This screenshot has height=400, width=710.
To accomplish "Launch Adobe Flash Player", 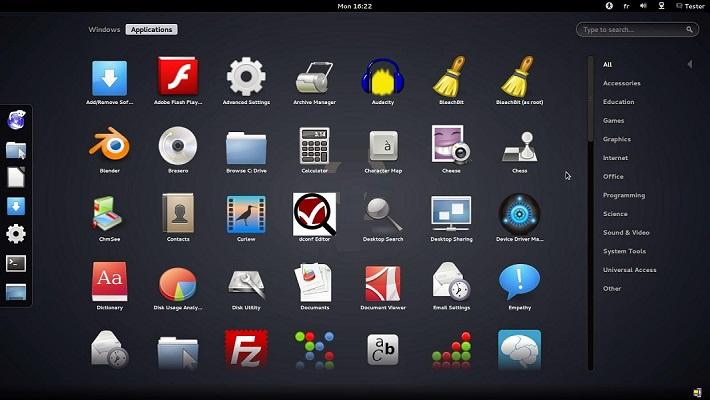I will pyautogui.click(x=178, y=77).
